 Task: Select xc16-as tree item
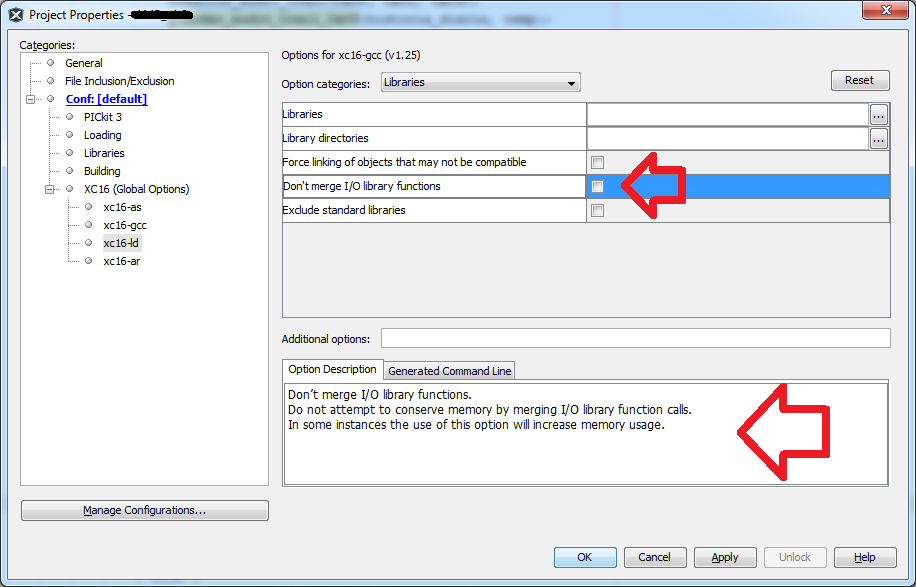pyautogui.click(x=122, y=207)
